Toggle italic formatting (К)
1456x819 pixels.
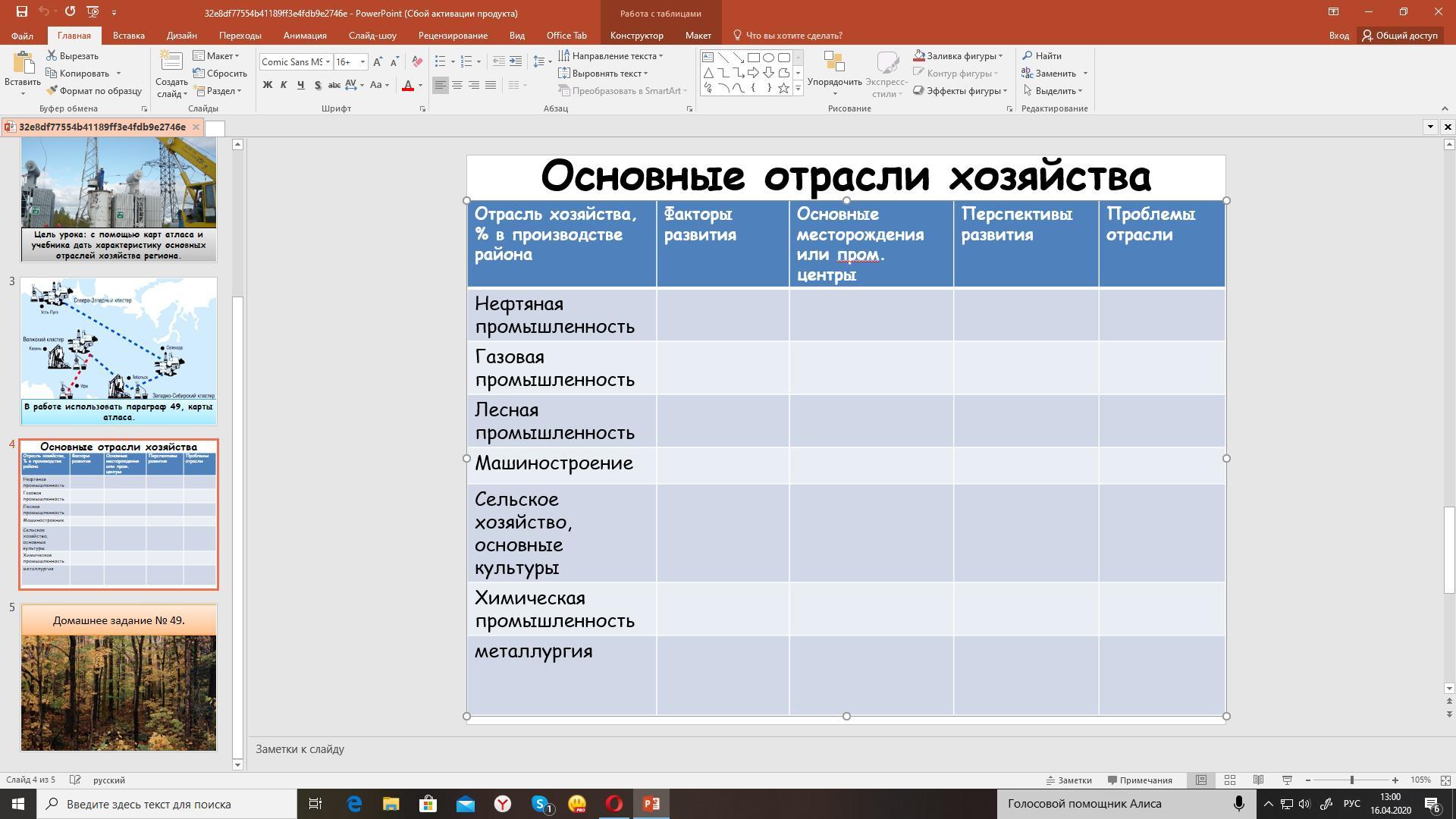(x=284, y=85)
